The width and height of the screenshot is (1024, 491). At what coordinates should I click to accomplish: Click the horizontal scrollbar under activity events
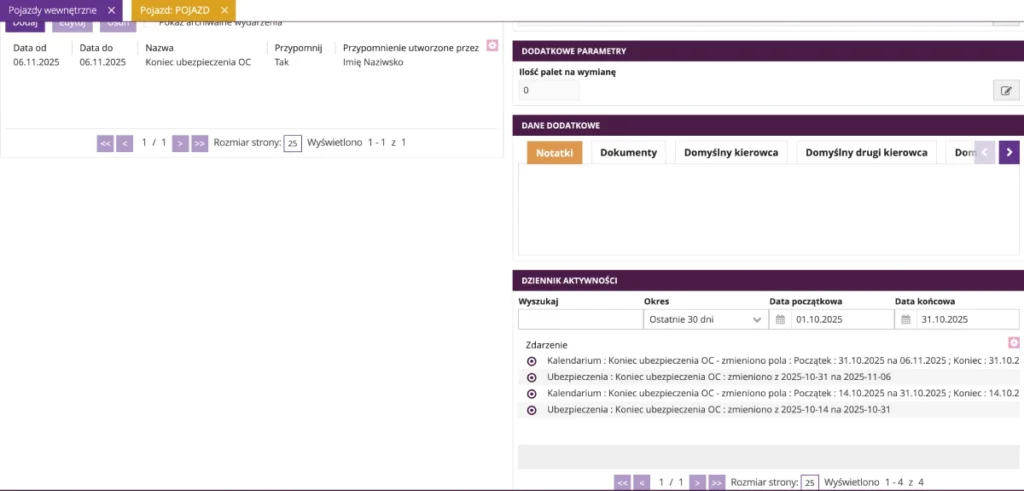pyautogui.click(x=769, y=456)
